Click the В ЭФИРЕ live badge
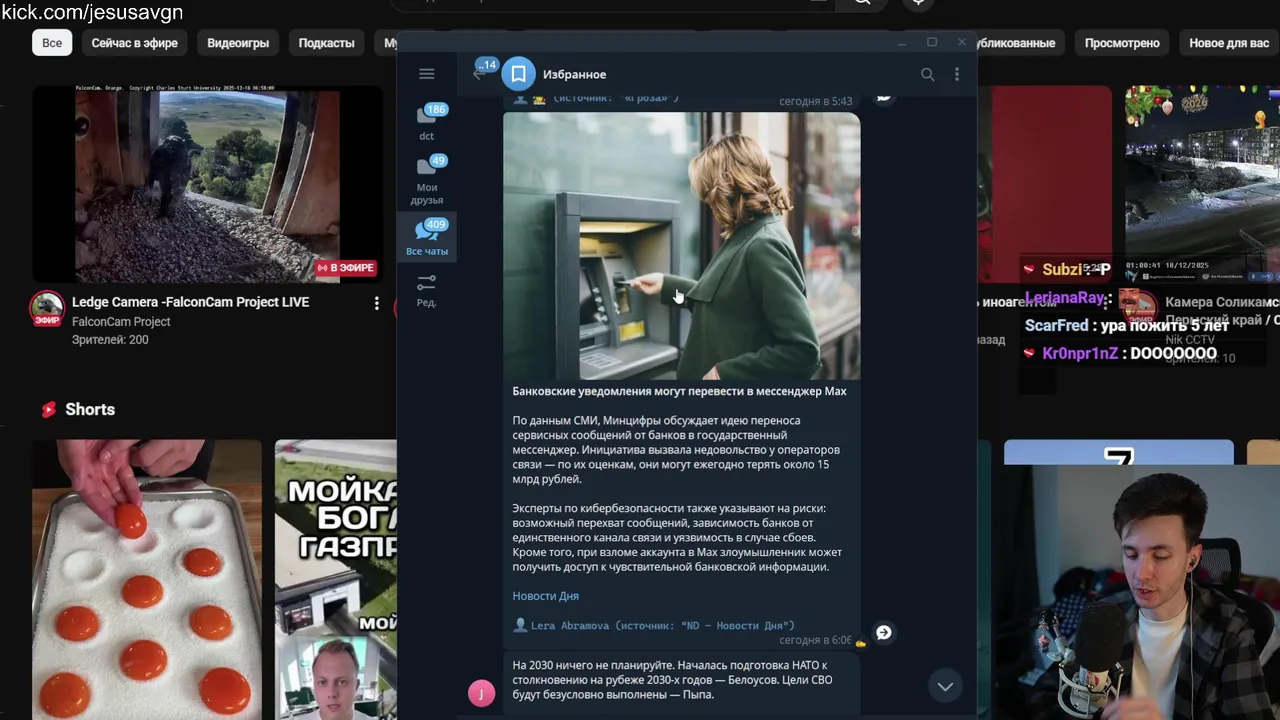Image resolution: width=1280 pixels, height=720 pixels. coord(346,268)
